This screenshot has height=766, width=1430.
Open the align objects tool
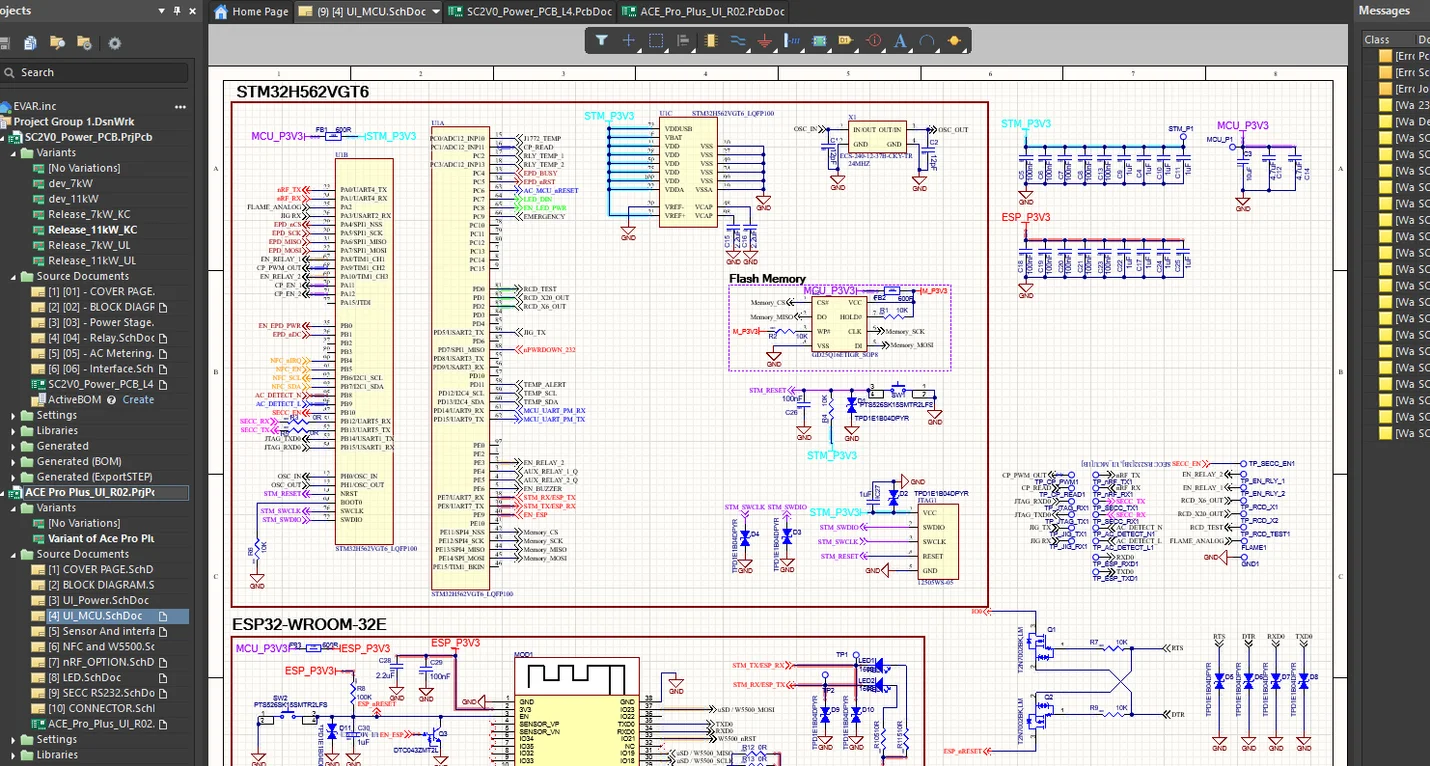pyautogui.click(x=683, y=41)
